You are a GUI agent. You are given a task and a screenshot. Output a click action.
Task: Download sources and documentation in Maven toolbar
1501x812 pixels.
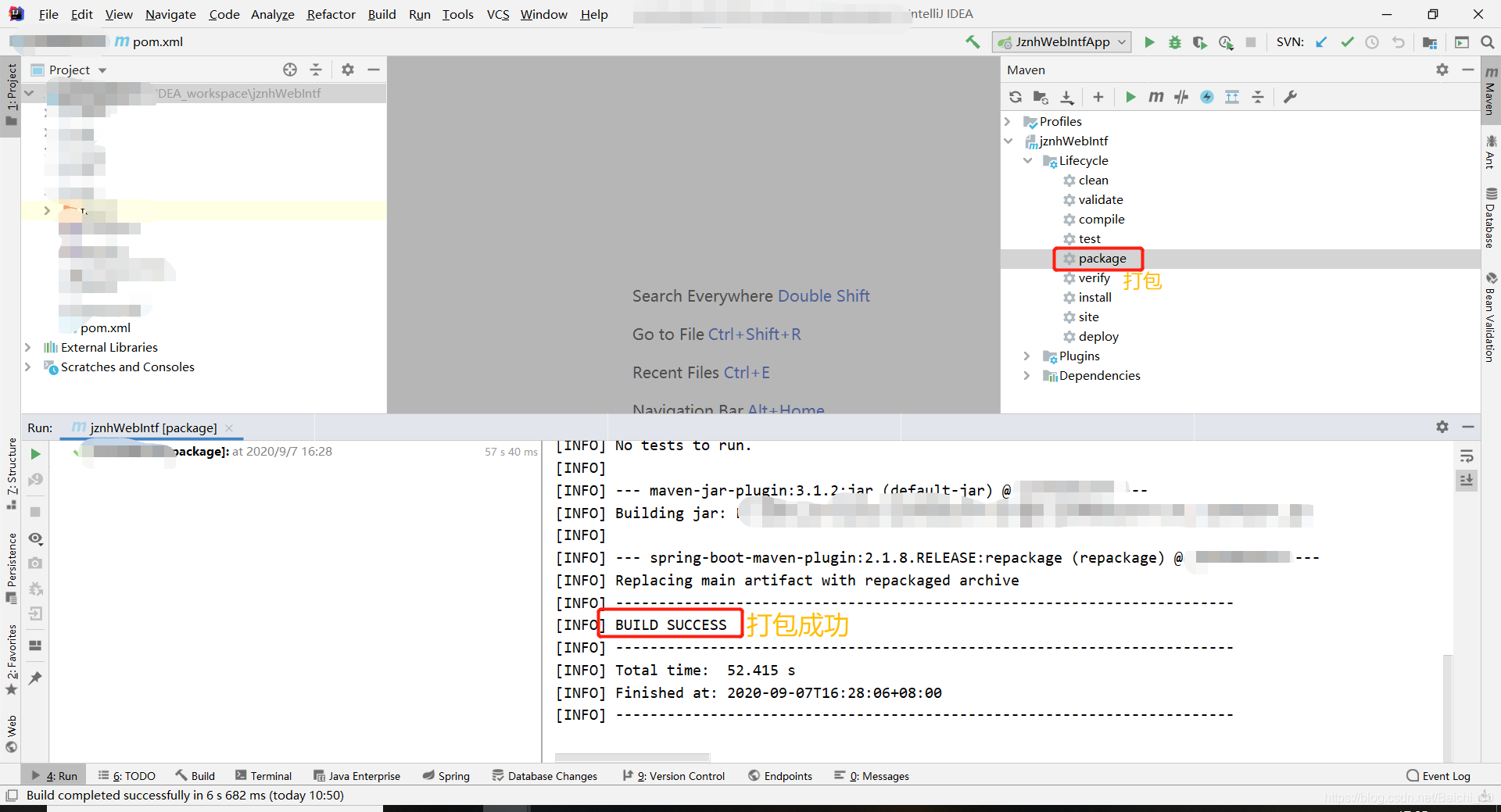coord(1066,97)
